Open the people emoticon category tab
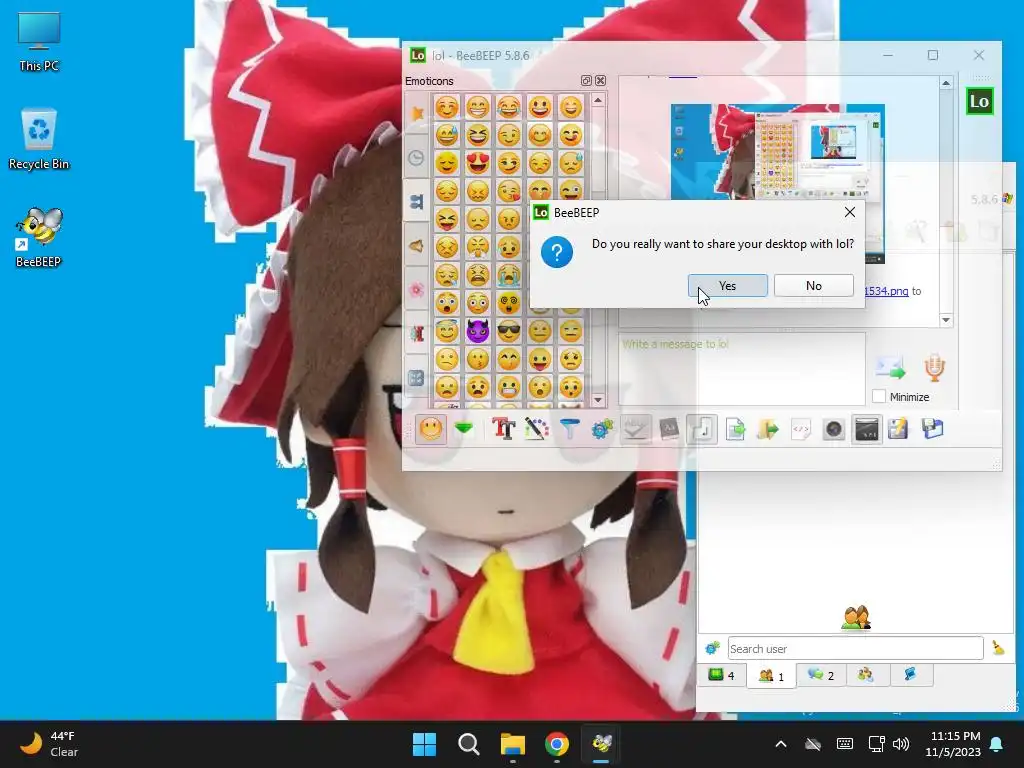The width and height of the screenshot is (1024, 768). click(x=417, y=201)
